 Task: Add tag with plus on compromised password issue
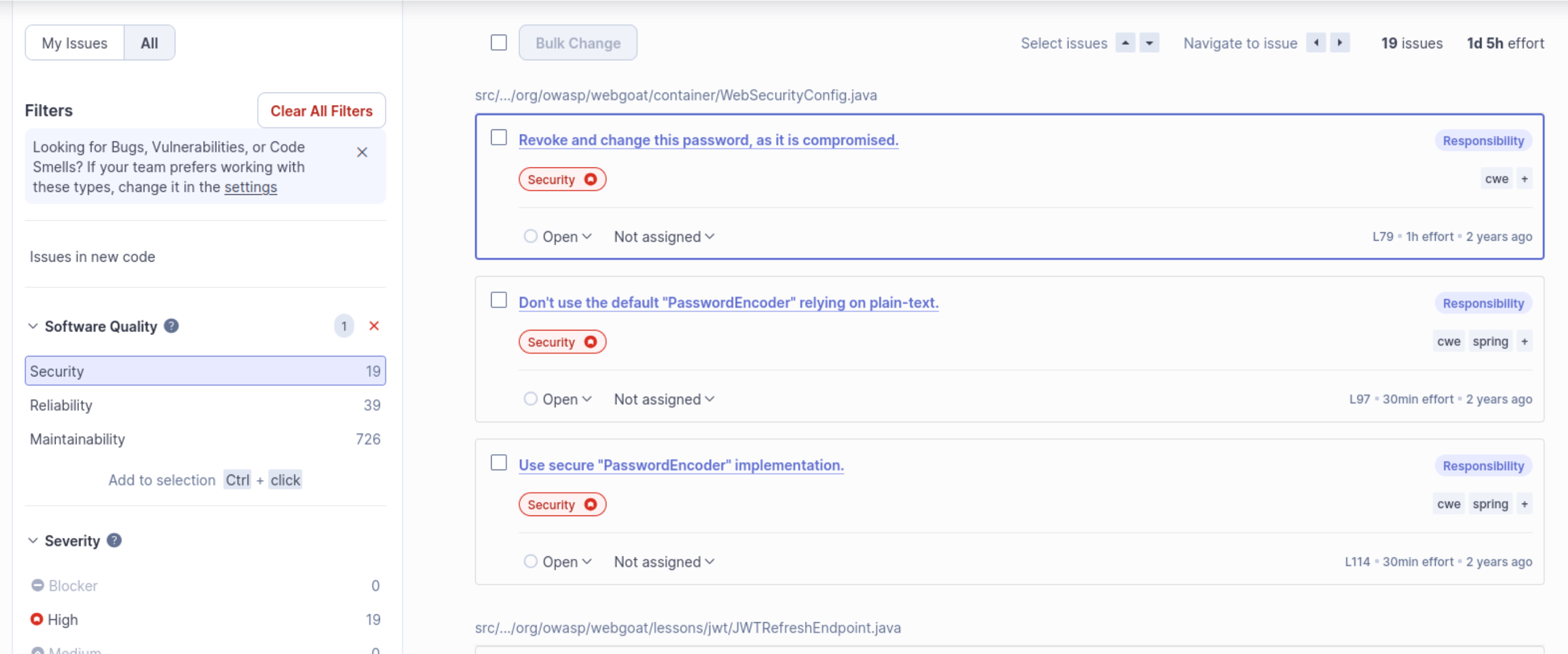[x=1524, y=179]
